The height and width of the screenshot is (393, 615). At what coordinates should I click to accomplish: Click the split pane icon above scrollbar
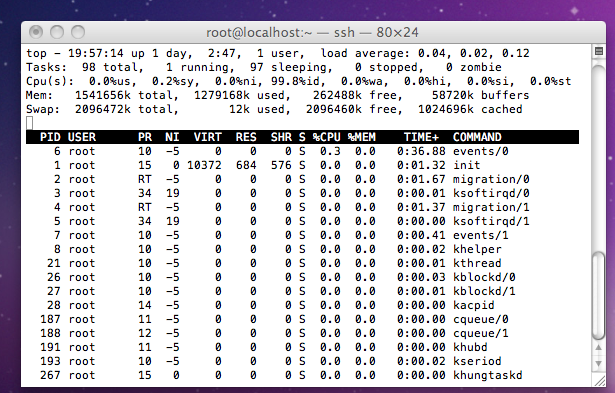coord(599,51)
